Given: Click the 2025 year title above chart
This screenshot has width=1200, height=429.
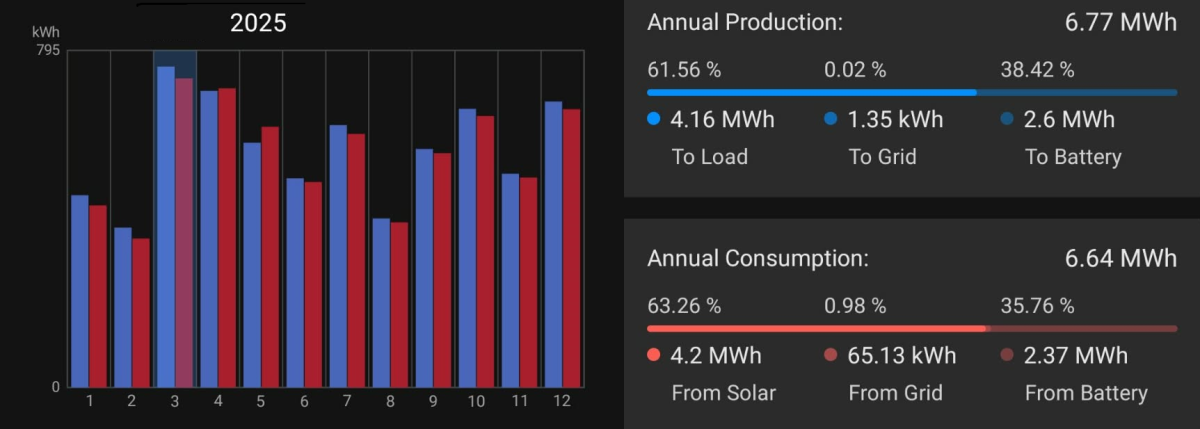Looking at the screenshot, I should tap(258, 23).
